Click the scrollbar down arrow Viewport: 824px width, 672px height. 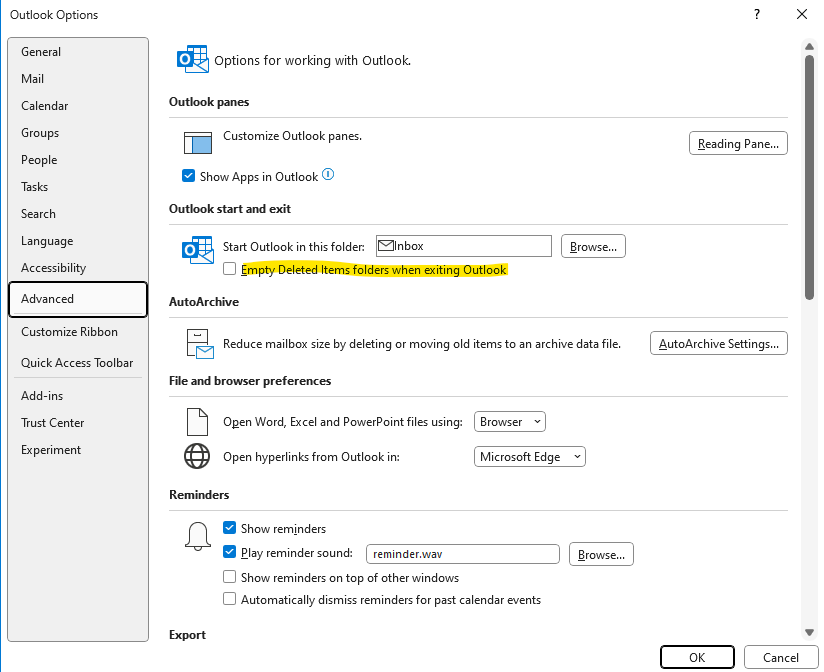[809, 633]
